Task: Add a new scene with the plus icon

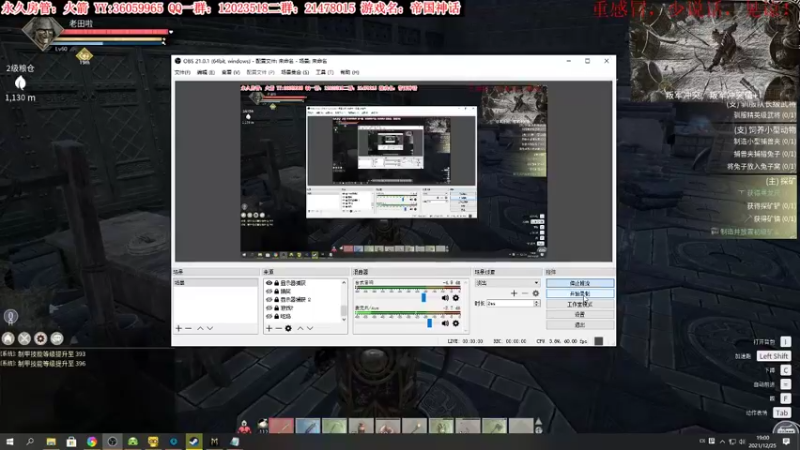Action: point(179,329)
